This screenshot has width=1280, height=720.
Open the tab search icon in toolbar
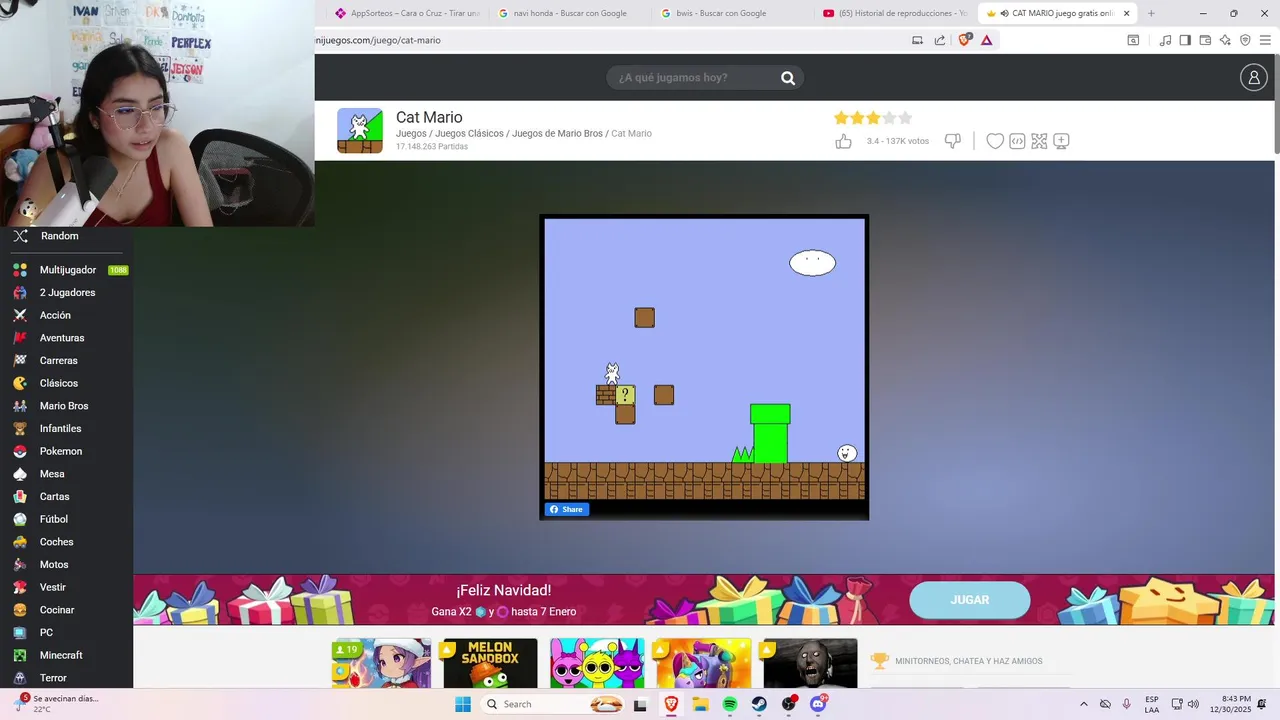pyautogui.click(x=1133, y=40)
